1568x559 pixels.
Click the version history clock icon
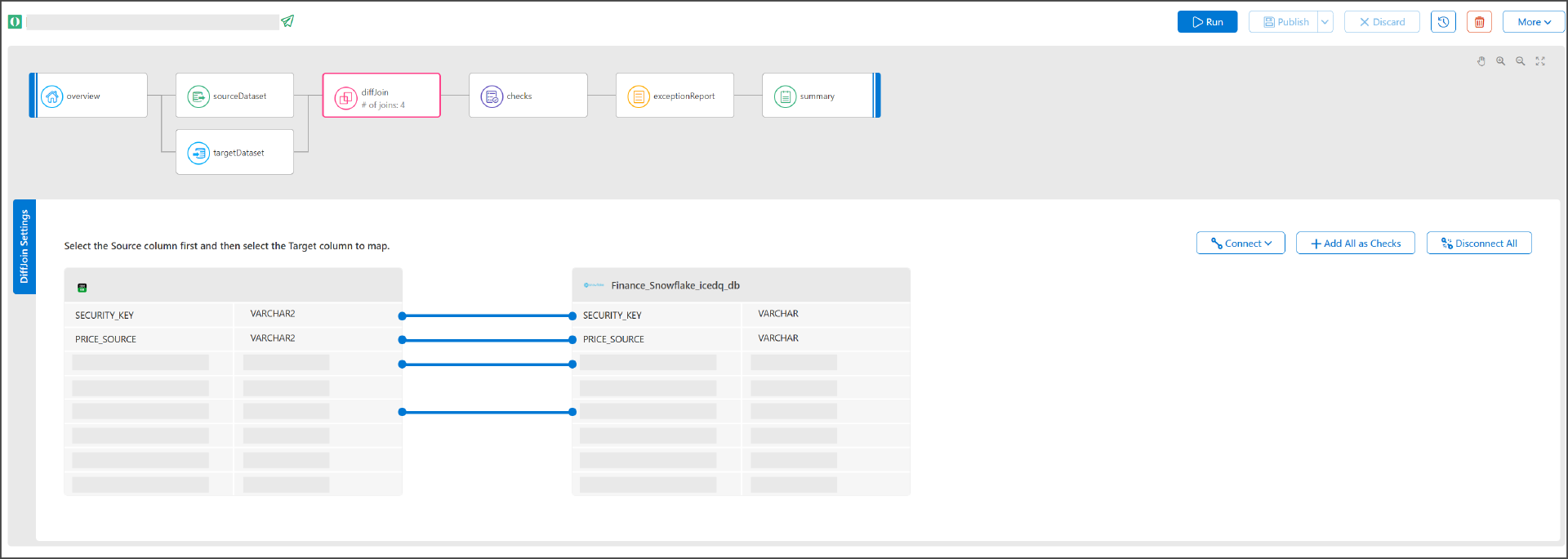point(1443,22)
